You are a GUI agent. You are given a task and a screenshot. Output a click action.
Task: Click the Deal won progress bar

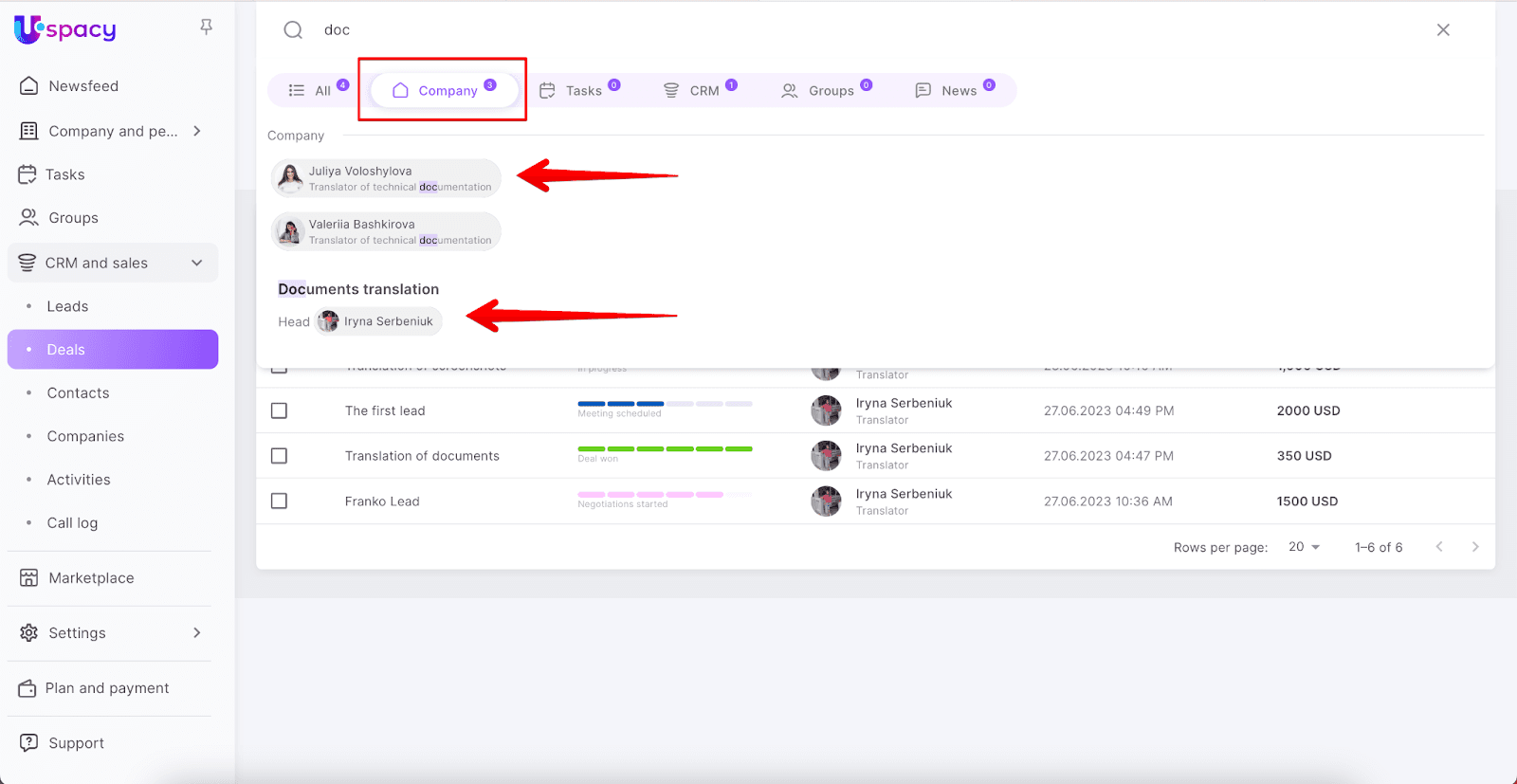pos(665,448)
